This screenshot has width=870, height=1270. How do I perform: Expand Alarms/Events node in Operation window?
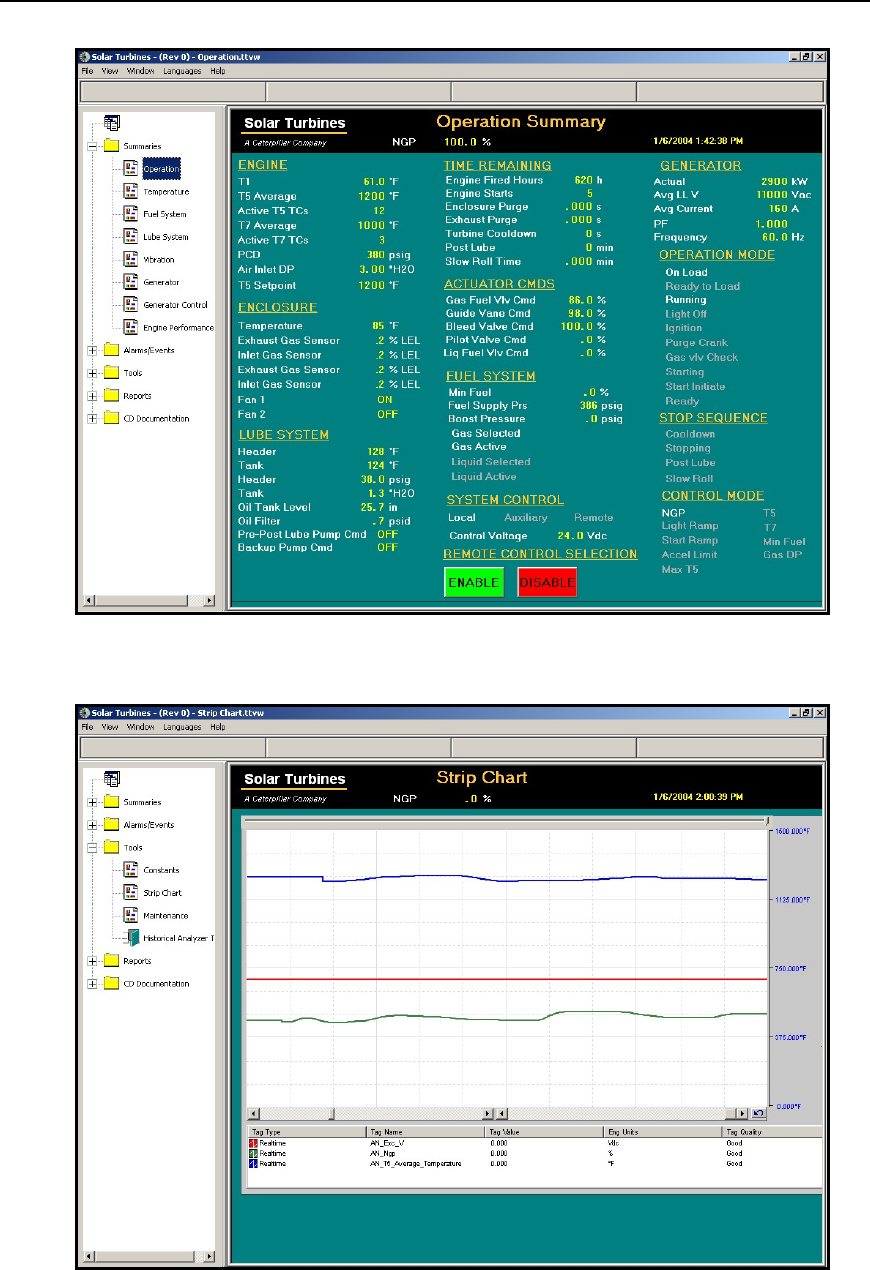pos(93,350)
